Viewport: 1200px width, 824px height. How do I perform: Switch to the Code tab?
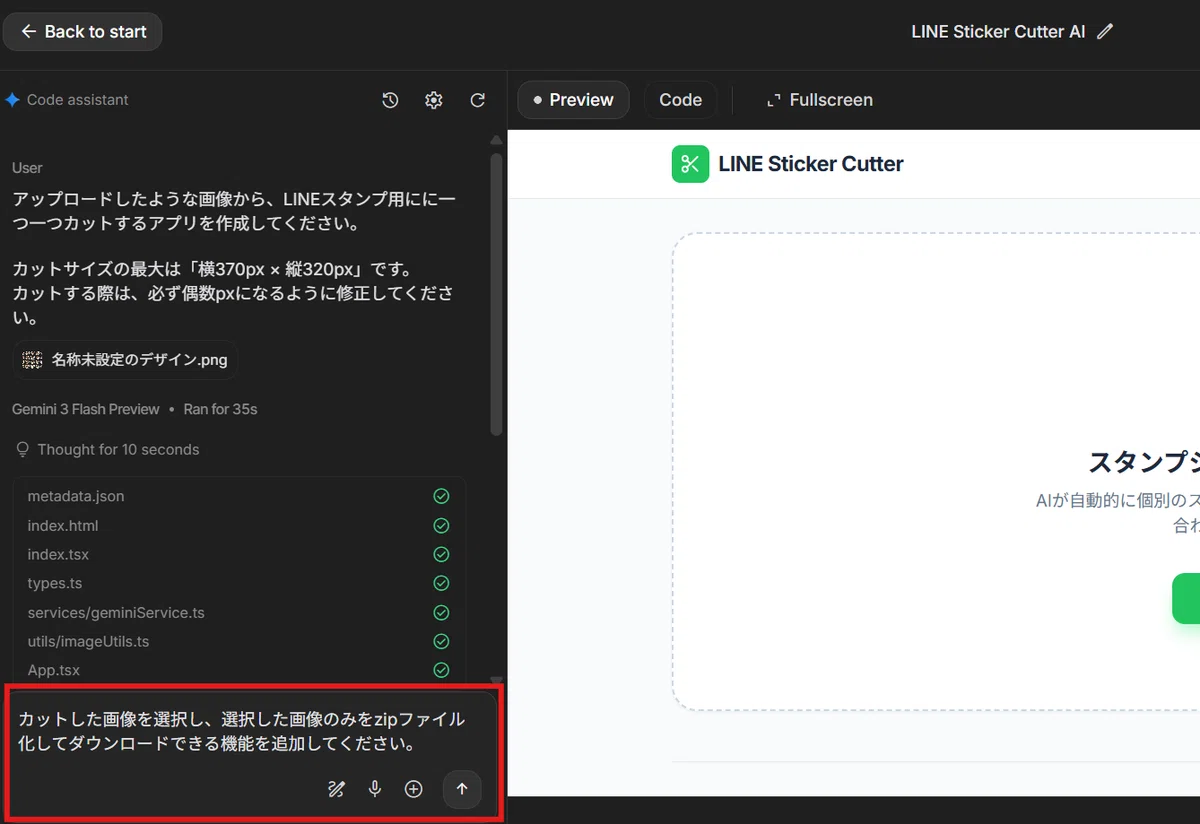(x=681, y=100)
